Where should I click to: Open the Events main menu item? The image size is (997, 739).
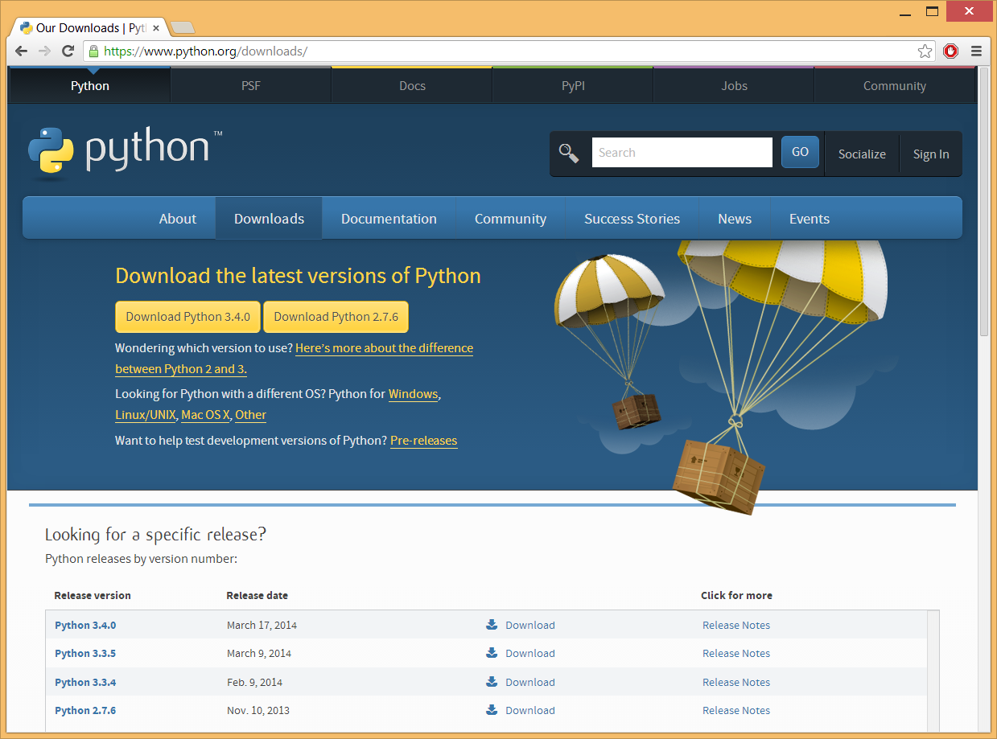pos(809,219)
